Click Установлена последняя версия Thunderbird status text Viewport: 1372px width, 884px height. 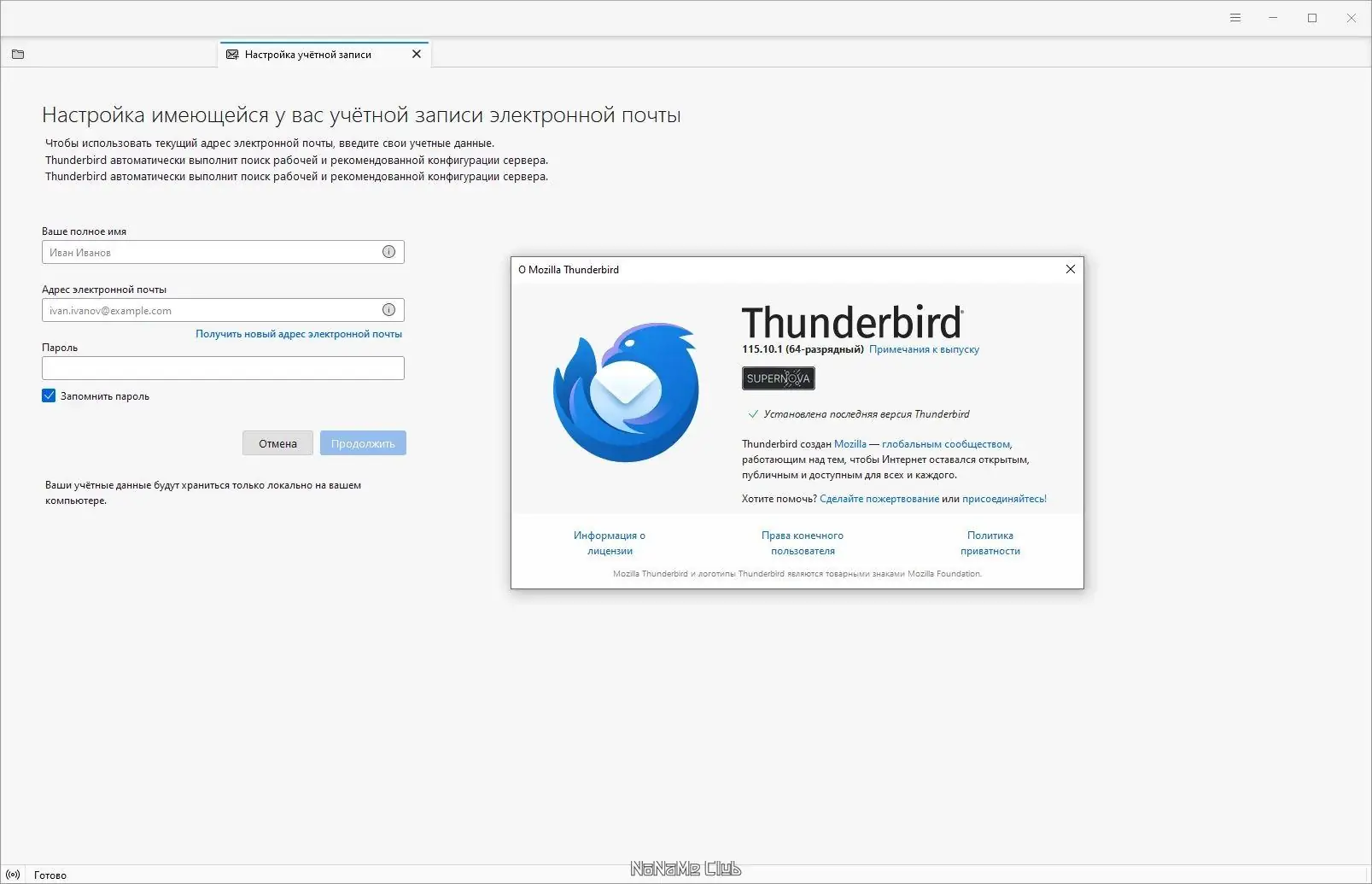(x=867, y=414)
